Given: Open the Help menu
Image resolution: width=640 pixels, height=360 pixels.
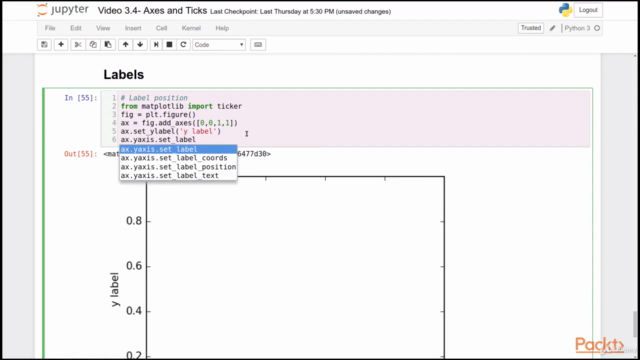Looking at the screenshot, I should 222,28.
